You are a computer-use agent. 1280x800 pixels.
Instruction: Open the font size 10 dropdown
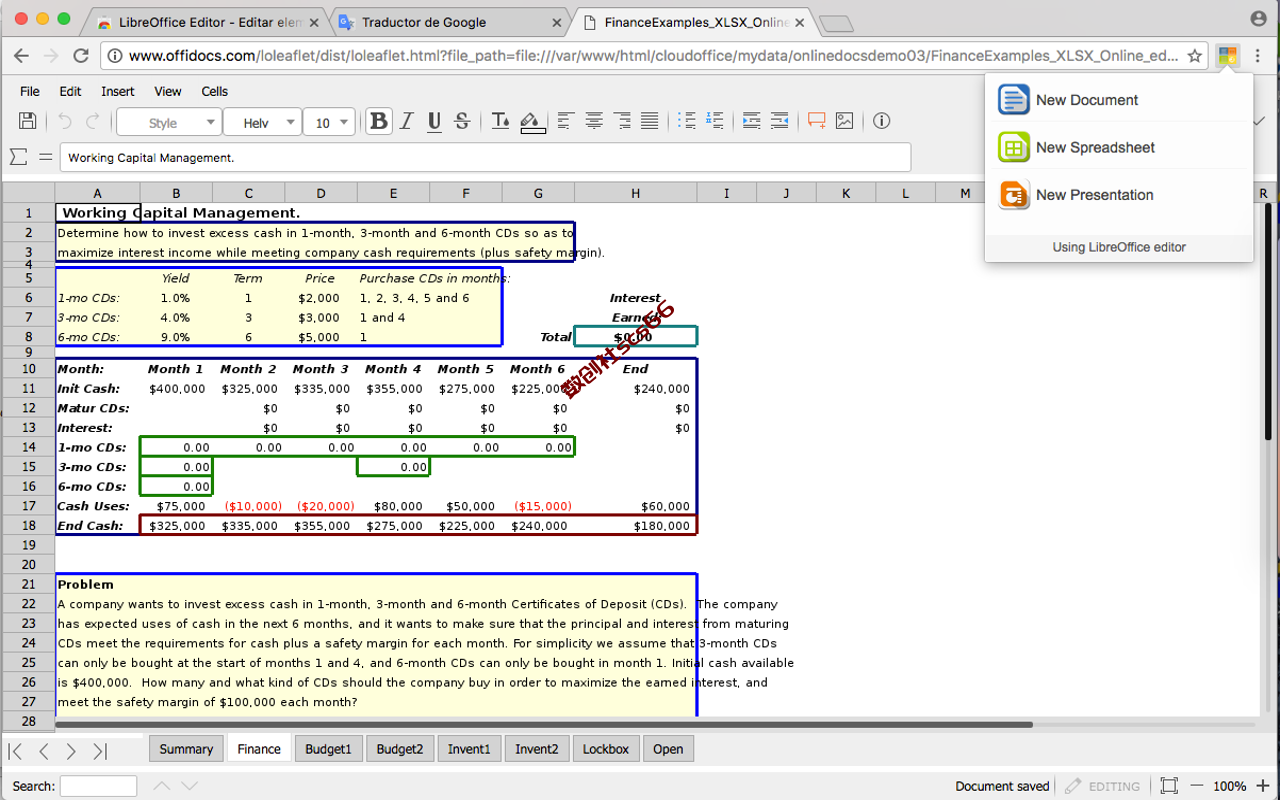click(329, 122)
